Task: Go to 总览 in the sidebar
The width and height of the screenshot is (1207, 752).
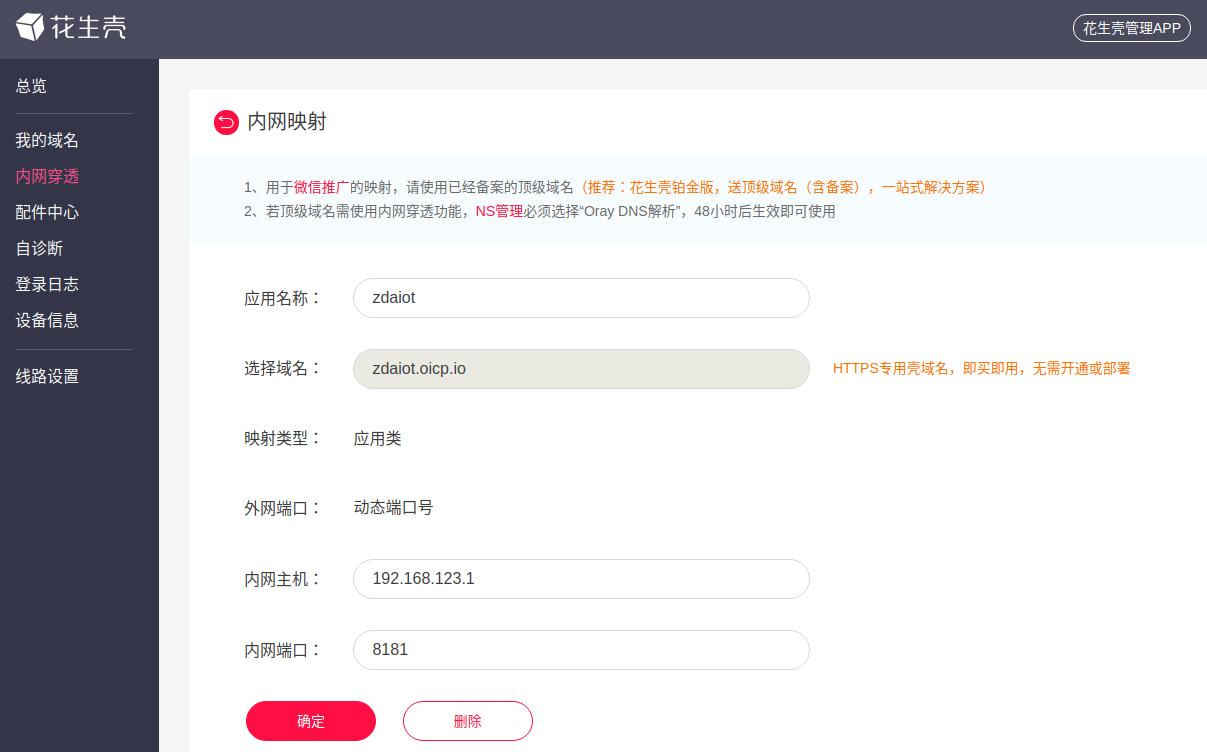Action: (x=31, y=86)
